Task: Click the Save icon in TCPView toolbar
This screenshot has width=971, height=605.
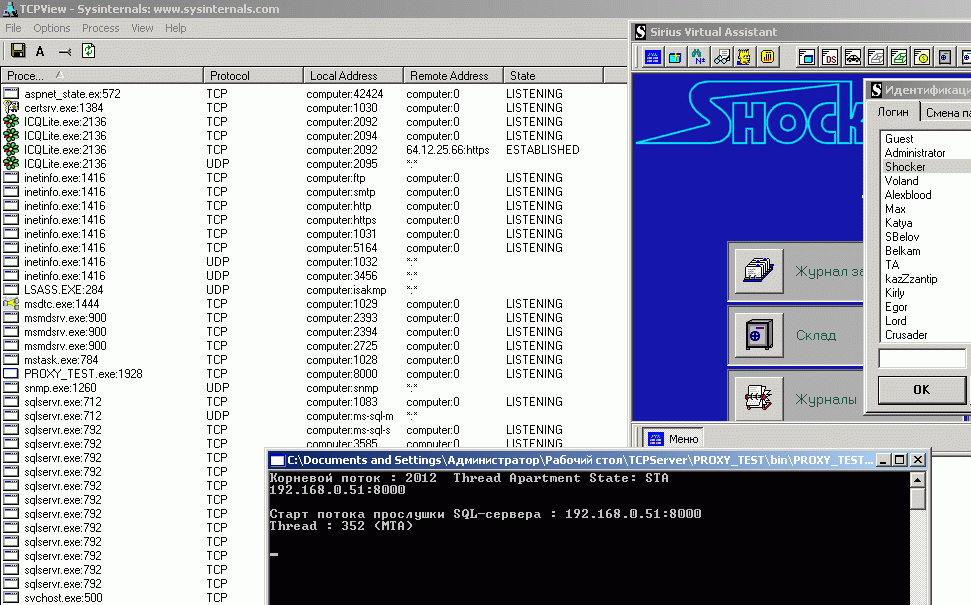Action: 18,51
